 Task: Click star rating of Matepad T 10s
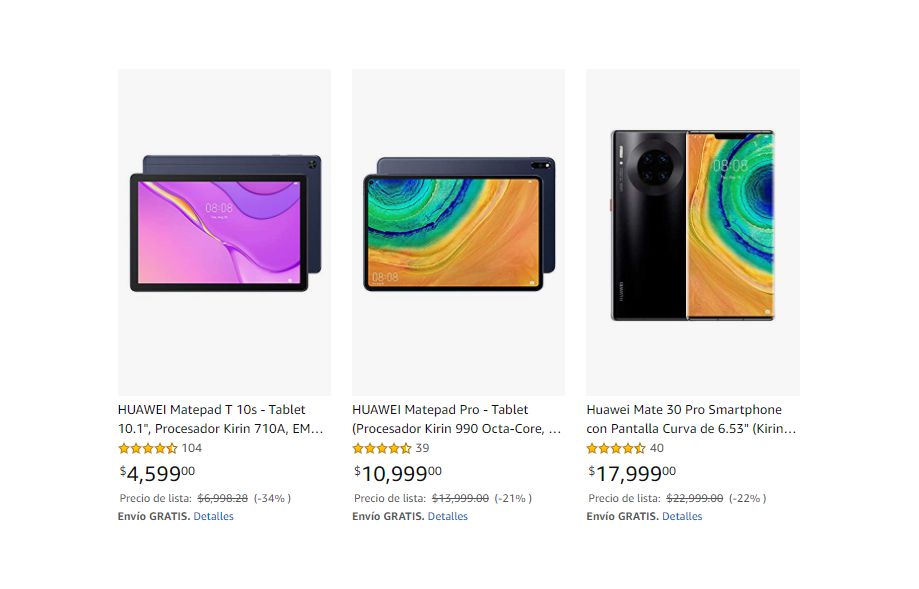coord(147,449)
